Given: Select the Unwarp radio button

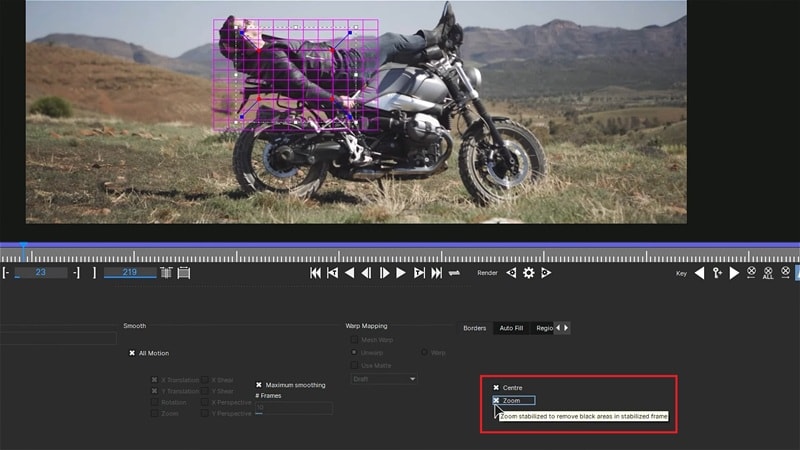Looking at the screenshot, I should coord(354,352).
